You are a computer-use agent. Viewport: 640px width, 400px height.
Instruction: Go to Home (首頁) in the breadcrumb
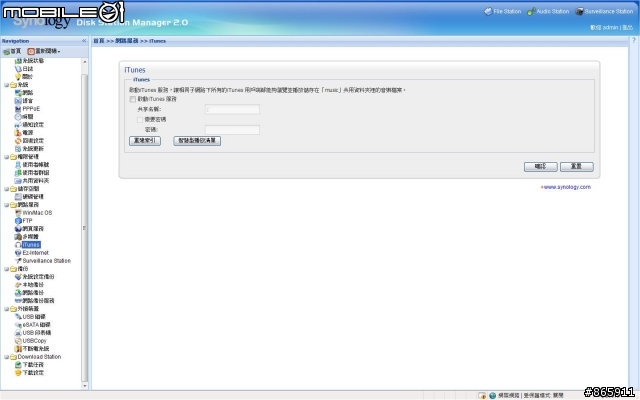point(99,41)
